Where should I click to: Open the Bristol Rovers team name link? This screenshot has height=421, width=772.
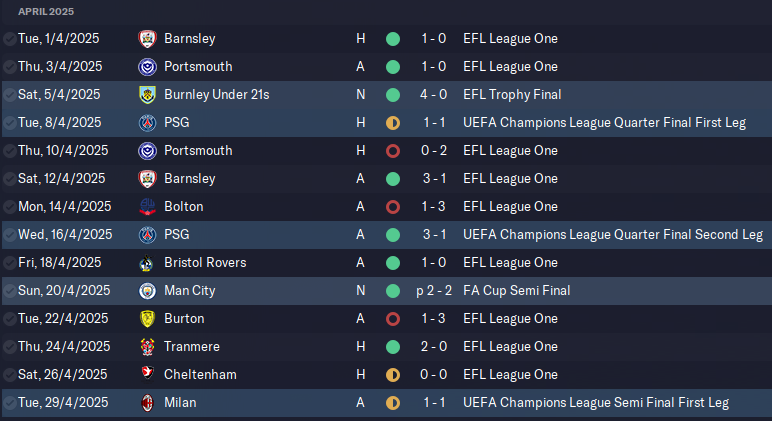(x=203, y=263)
